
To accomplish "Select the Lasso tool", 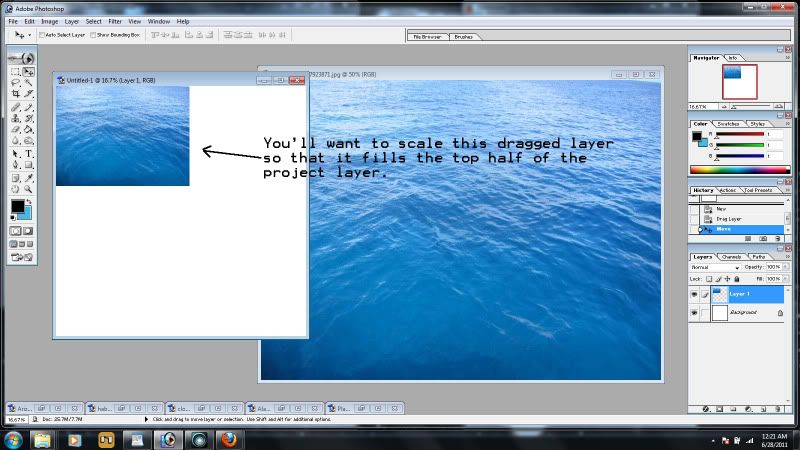I will pos(15,83).
